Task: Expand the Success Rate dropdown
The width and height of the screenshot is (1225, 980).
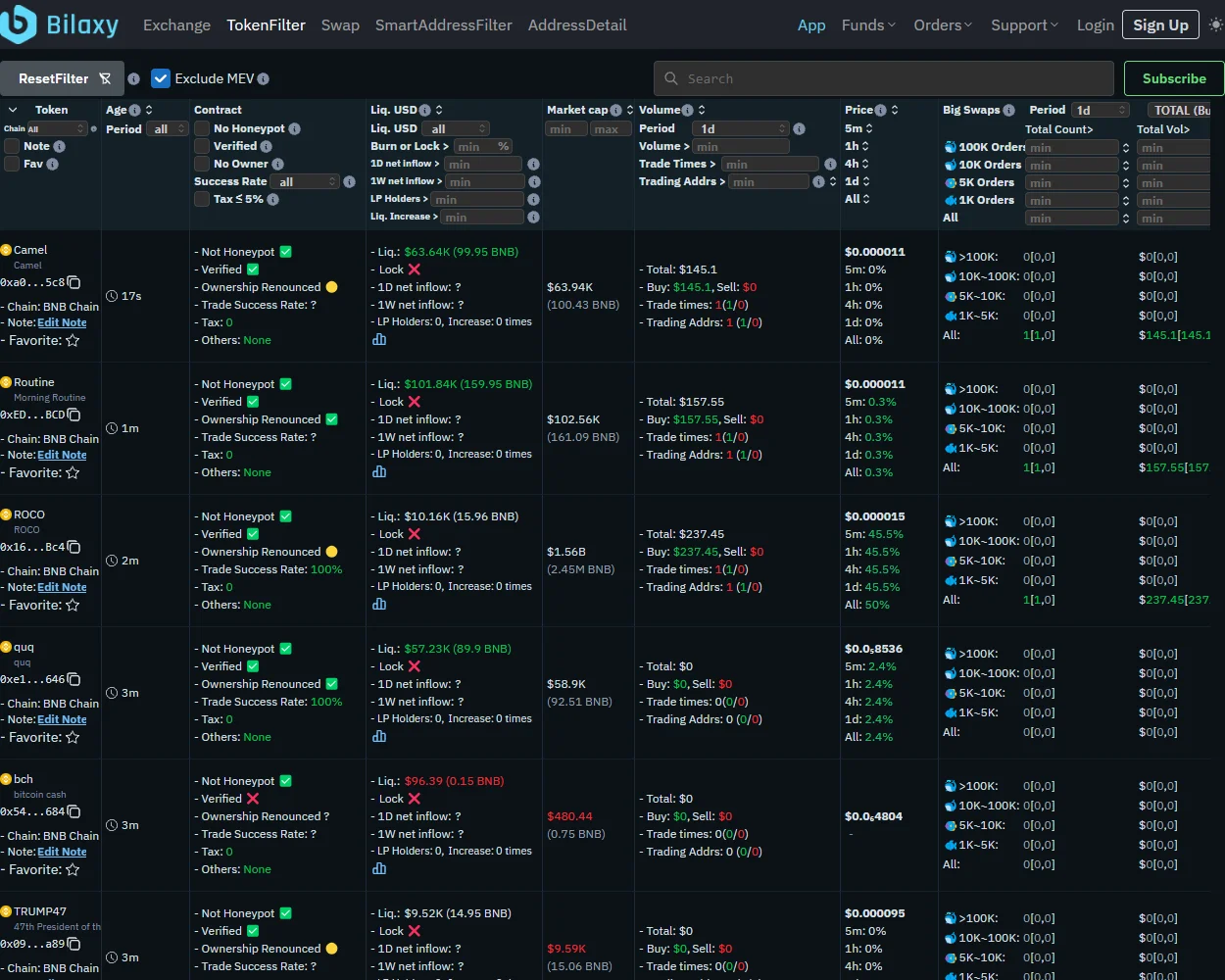Action: [x=306, y=181]
